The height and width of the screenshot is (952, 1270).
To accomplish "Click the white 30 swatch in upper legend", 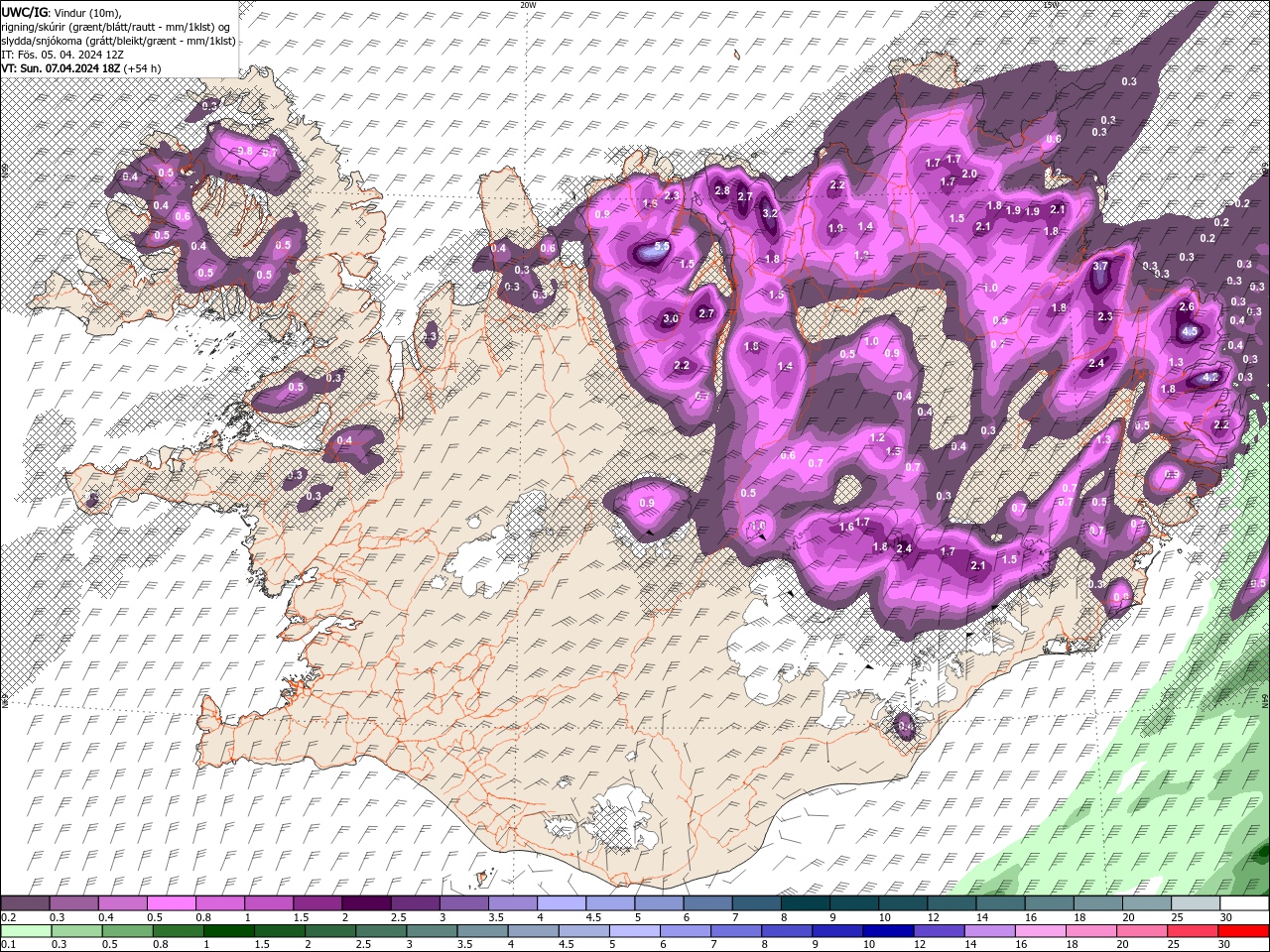I will [1244, 903].
